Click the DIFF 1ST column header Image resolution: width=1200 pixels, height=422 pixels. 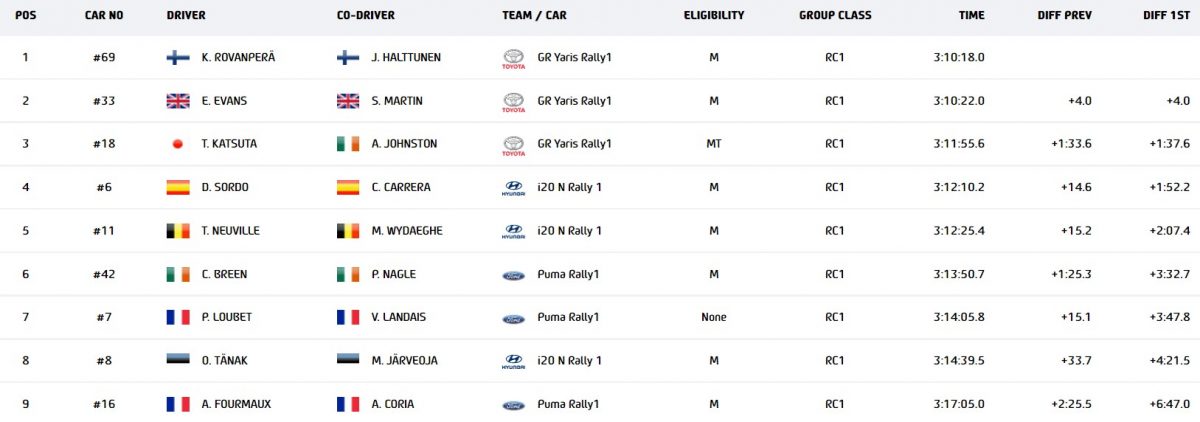pyautogui.click(x=1166, y=15)
